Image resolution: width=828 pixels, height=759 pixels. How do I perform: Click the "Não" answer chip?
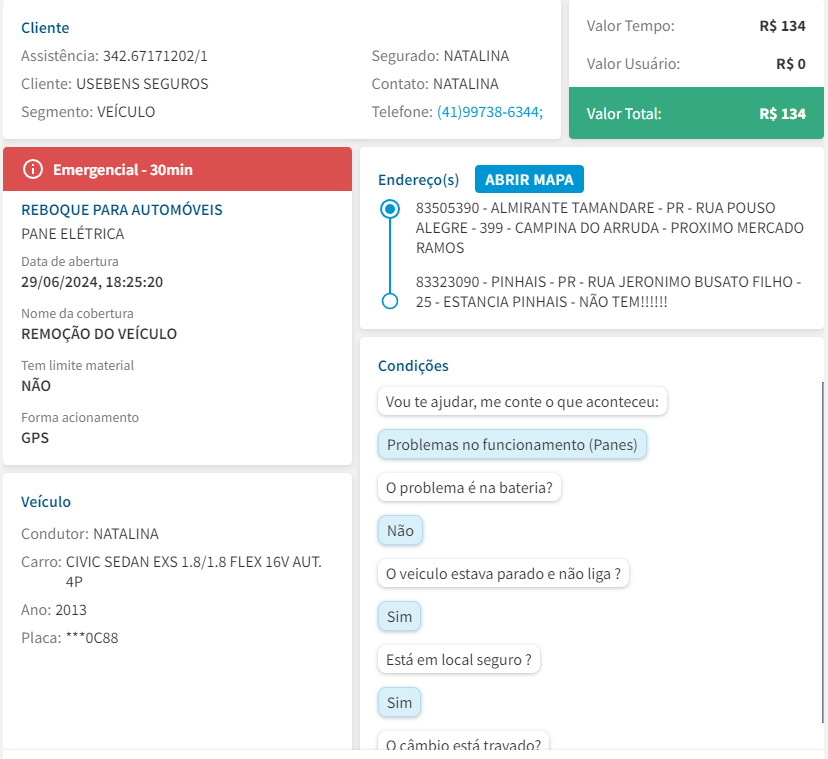[x=399, y=531]
